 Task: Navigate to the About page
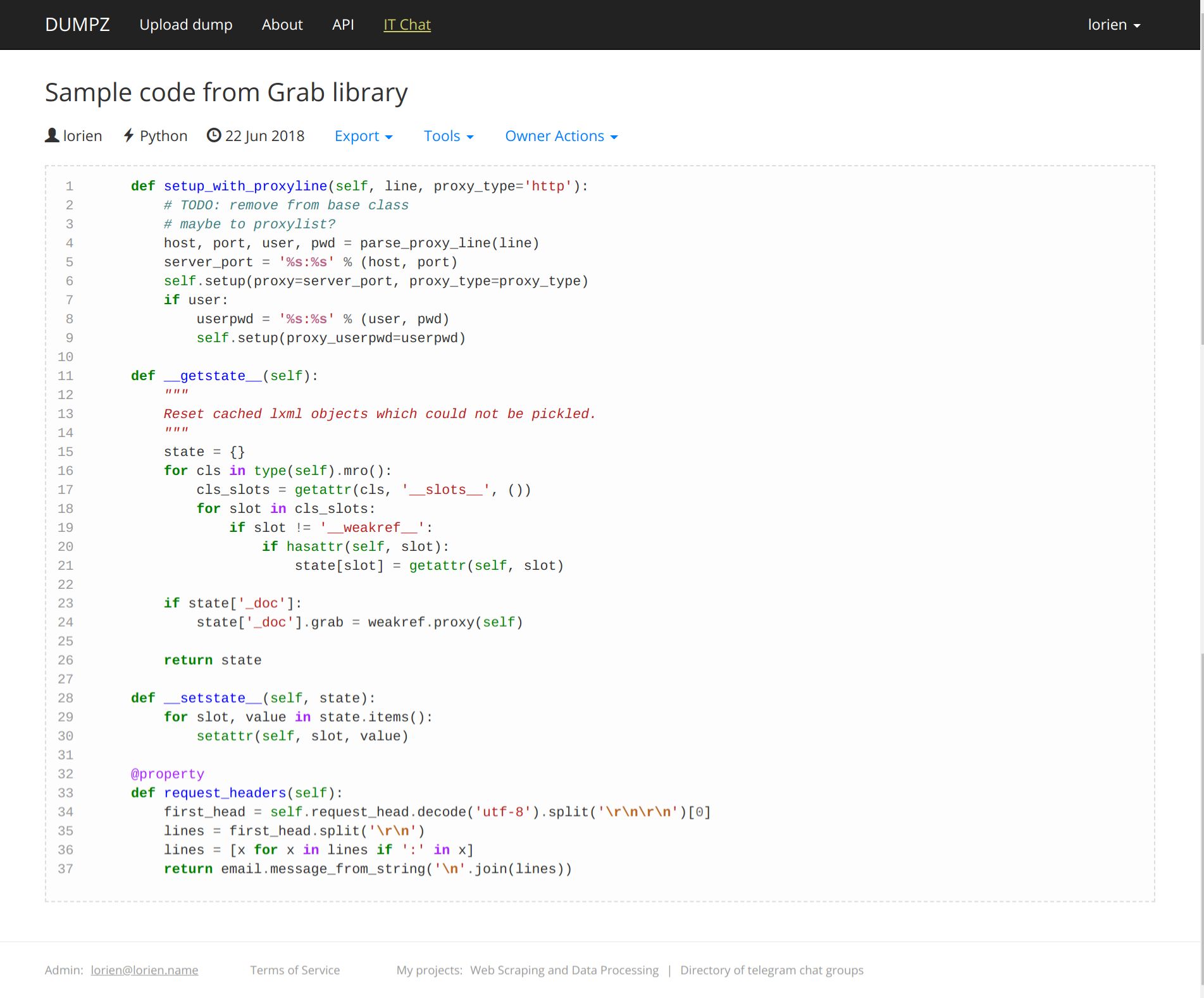(282, 25)
